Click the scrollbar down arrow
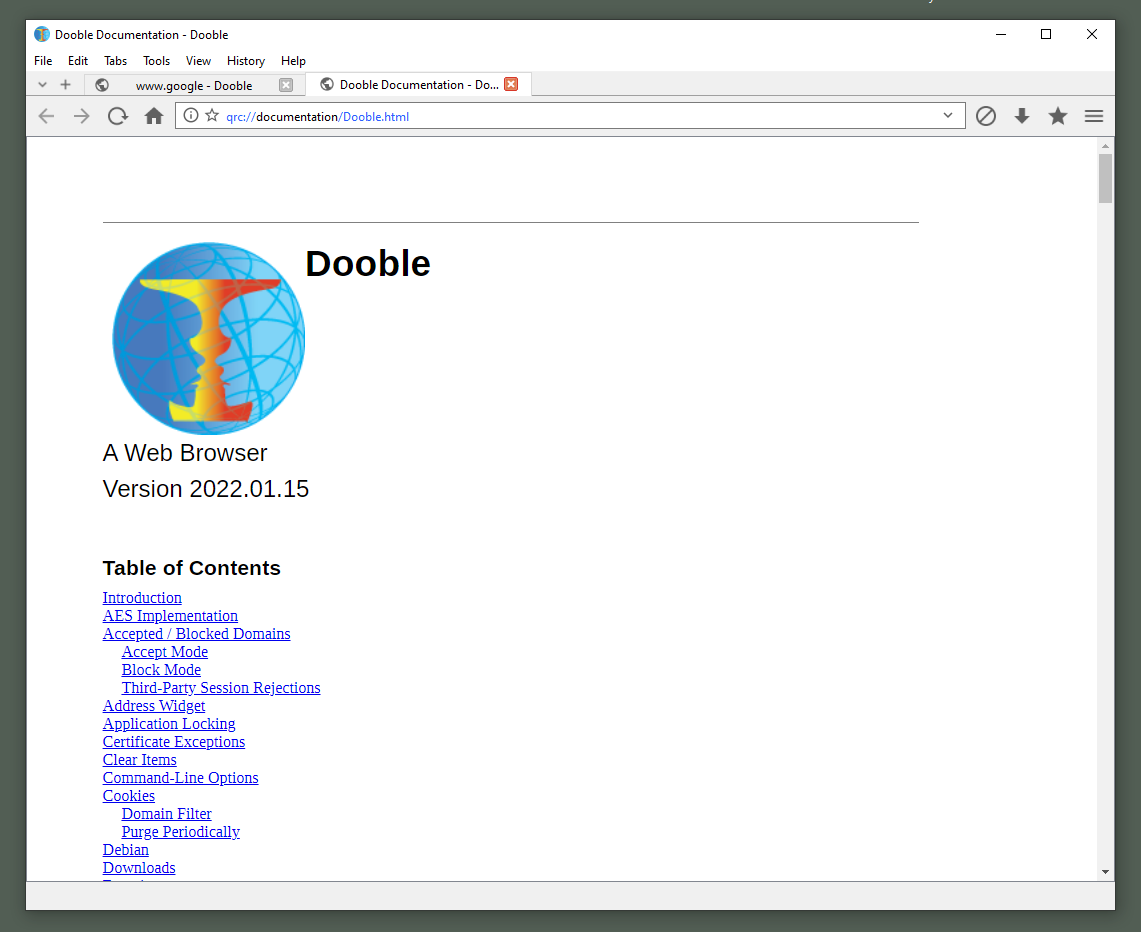This screenshot has height=932, width=1141. [1105, 872]
